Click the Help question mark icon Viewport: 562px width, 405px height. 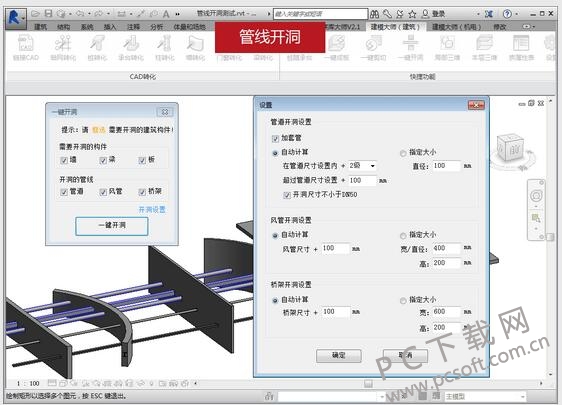507,14
